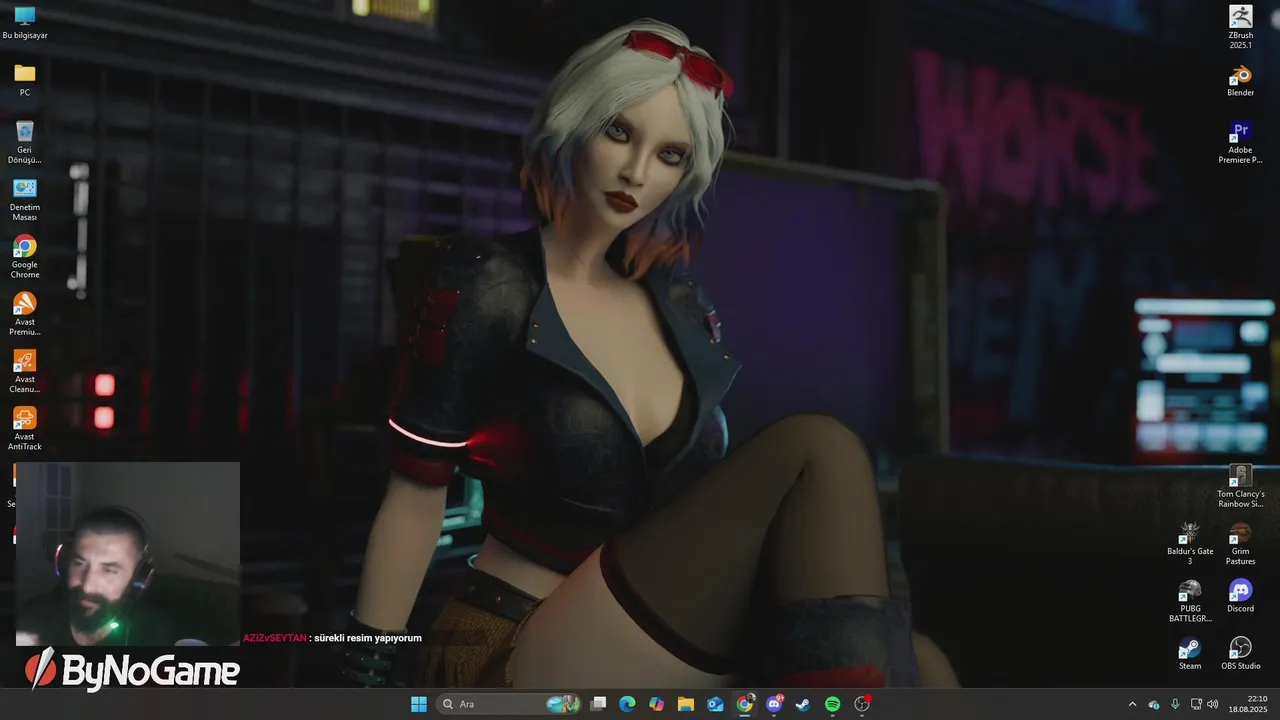Select PUBG BATTLEGROUNDS desktop shortcut
Viewport: 1280px width, 720px height.
point(1190,600)
